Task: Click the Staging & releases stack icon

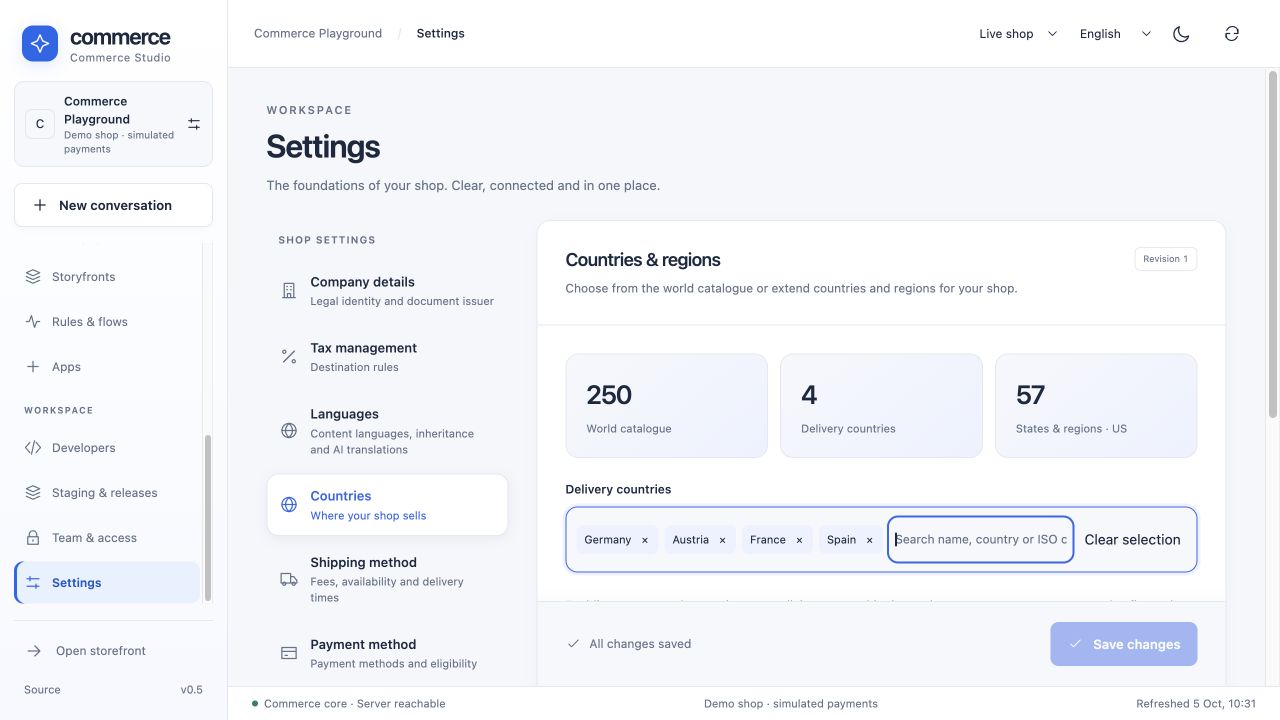Action: tap(33, 493)
